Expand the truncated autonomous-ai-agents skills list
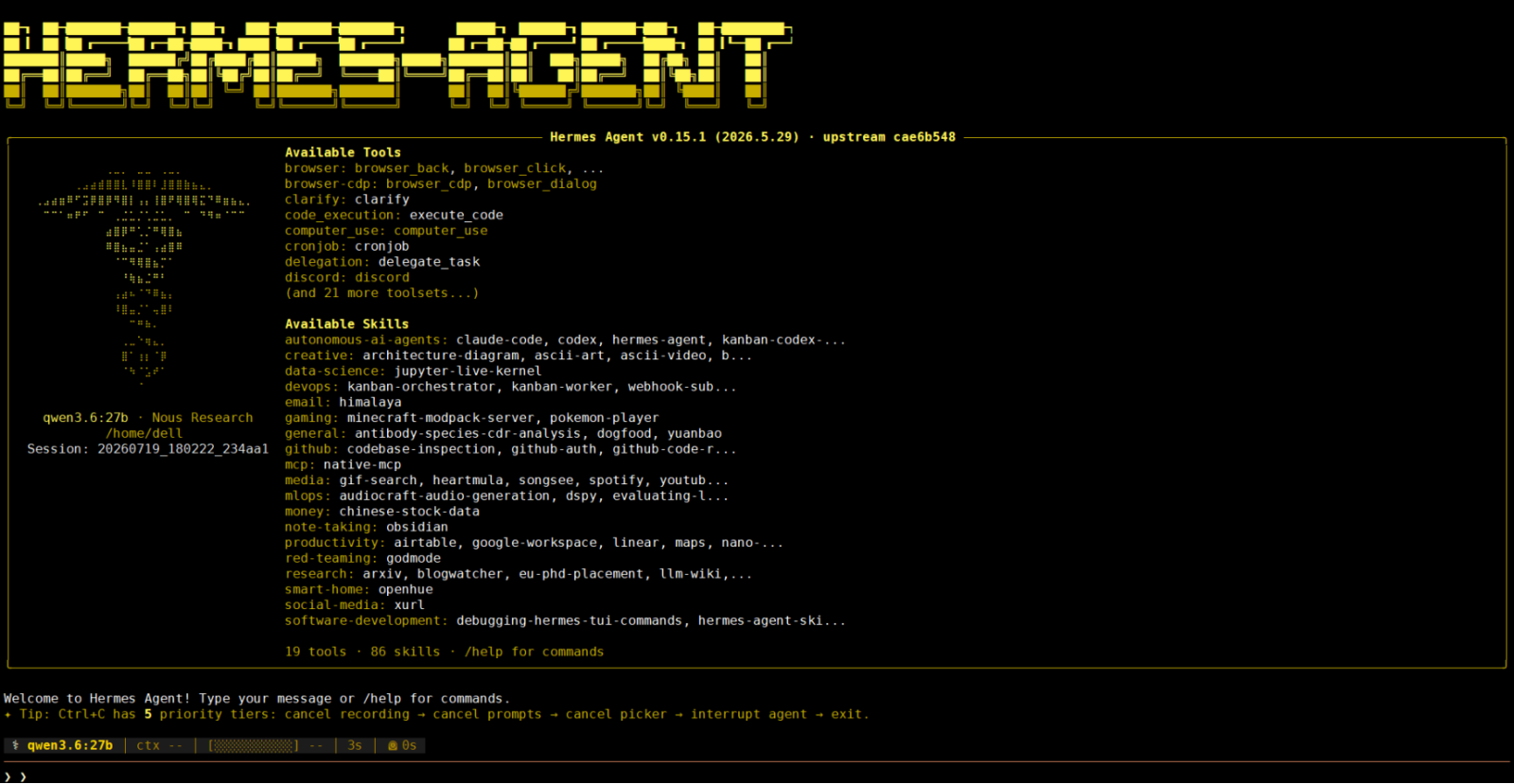 pyautogui.click(x=835, y=340)
